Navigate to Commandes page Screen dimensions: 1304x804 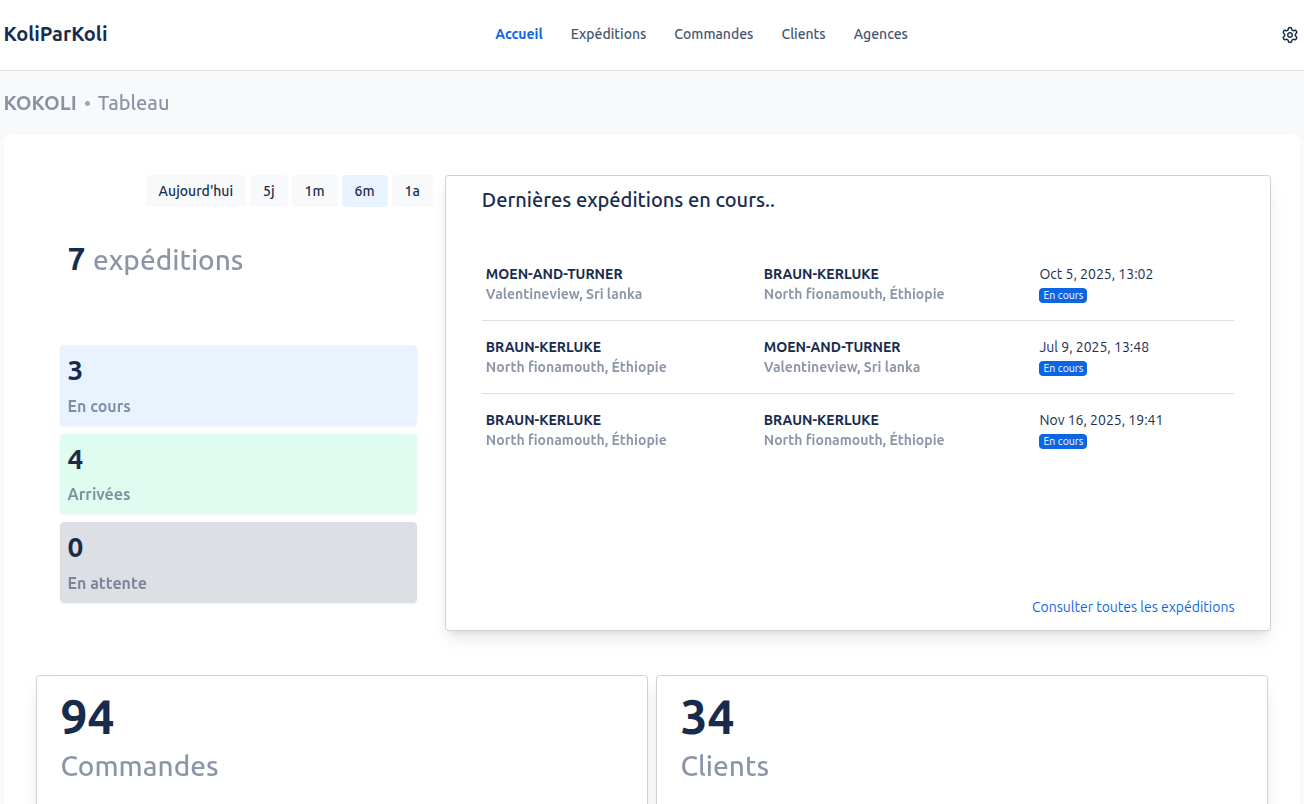713,34
